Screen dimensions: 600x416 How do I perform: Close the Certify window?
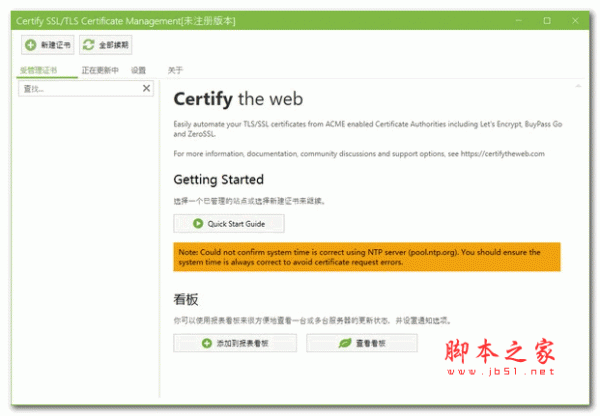click(575, 21)
